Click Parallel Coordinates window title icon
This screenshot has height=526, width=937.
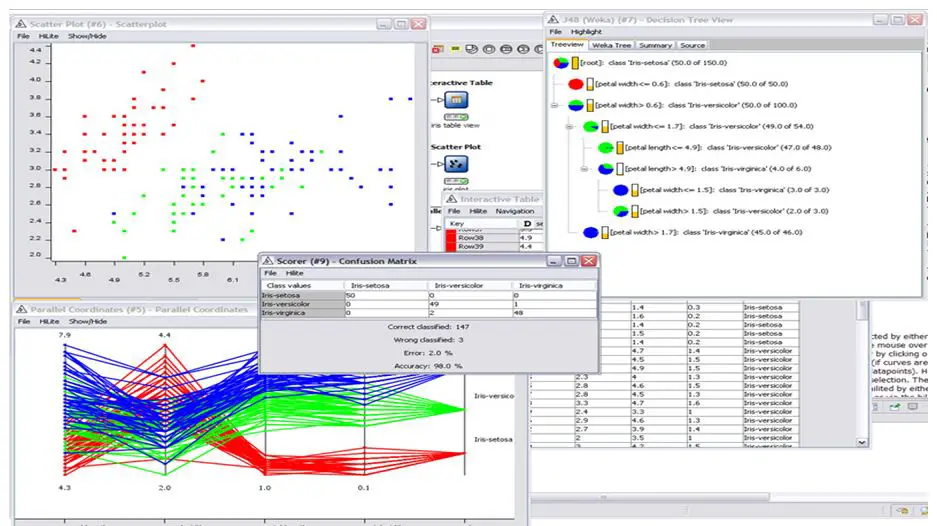click(22, 309)
